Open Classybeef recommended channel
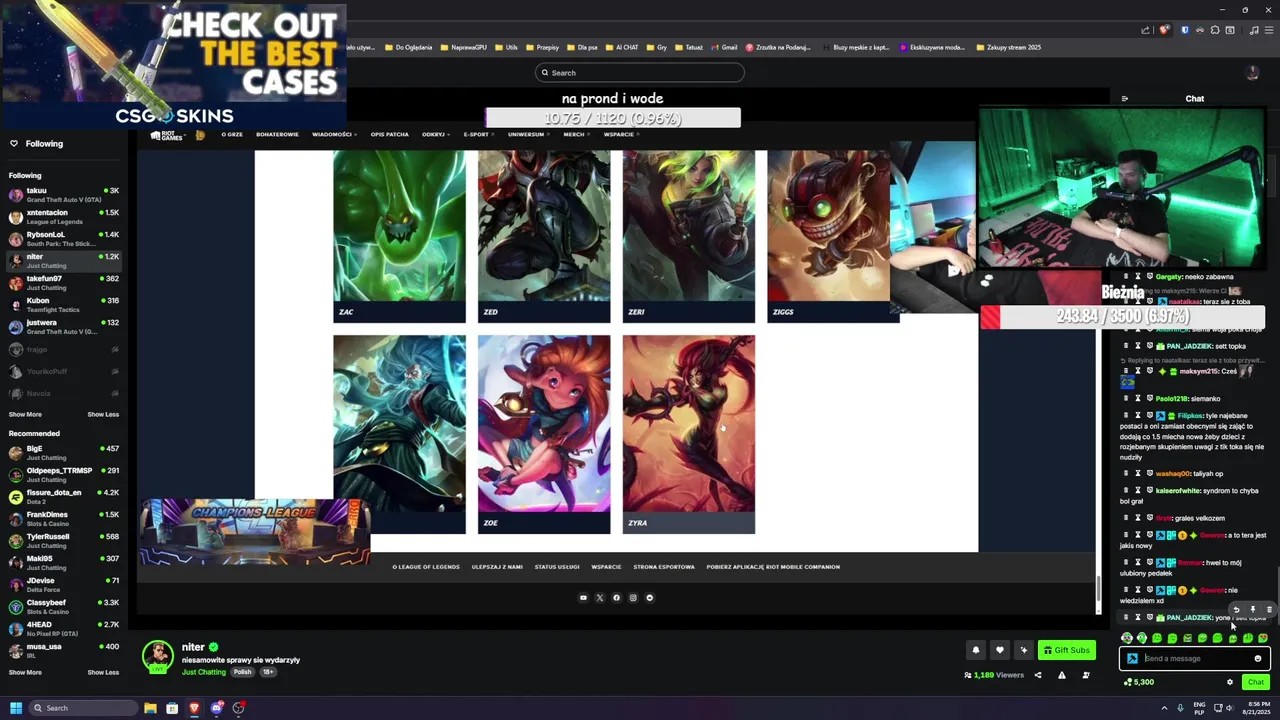Screen dimensions: 1280x720 tap(64, 606)
